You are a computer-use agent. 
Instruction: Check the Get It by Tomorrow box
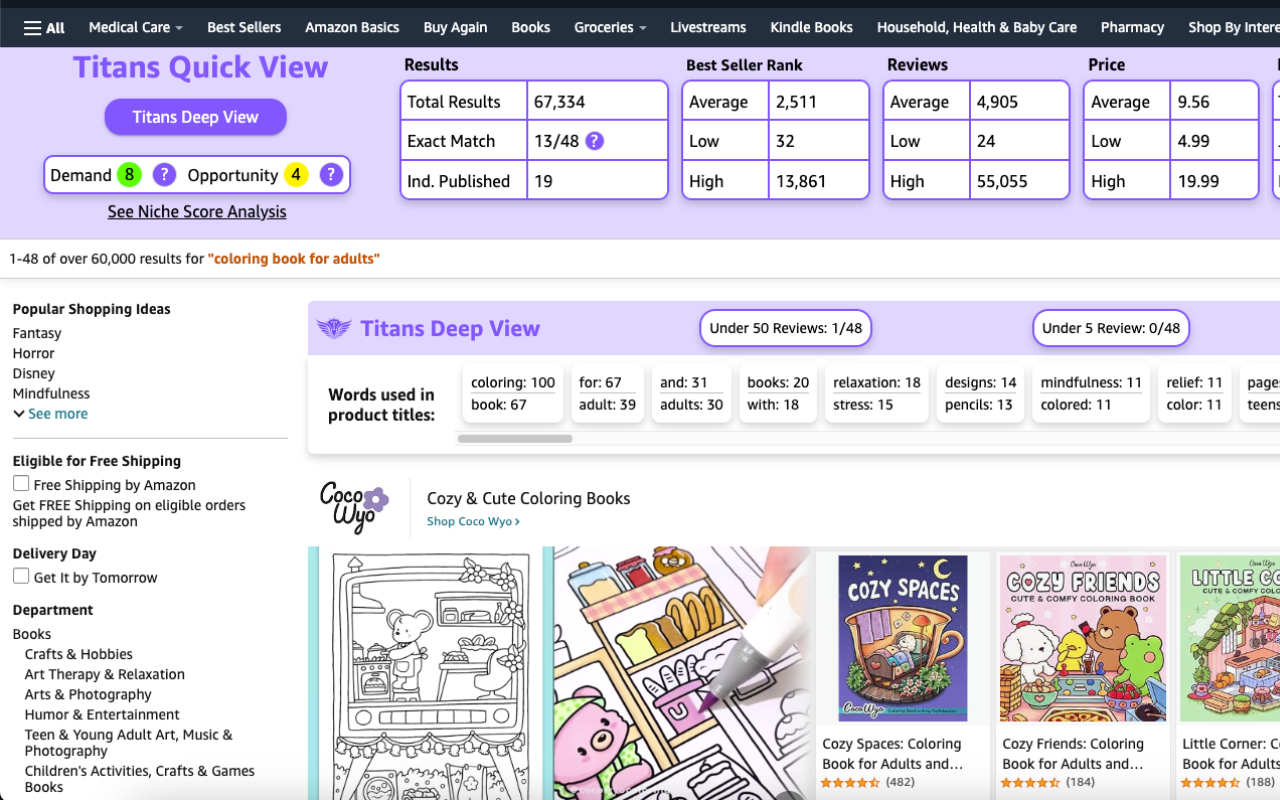point(21,576)
